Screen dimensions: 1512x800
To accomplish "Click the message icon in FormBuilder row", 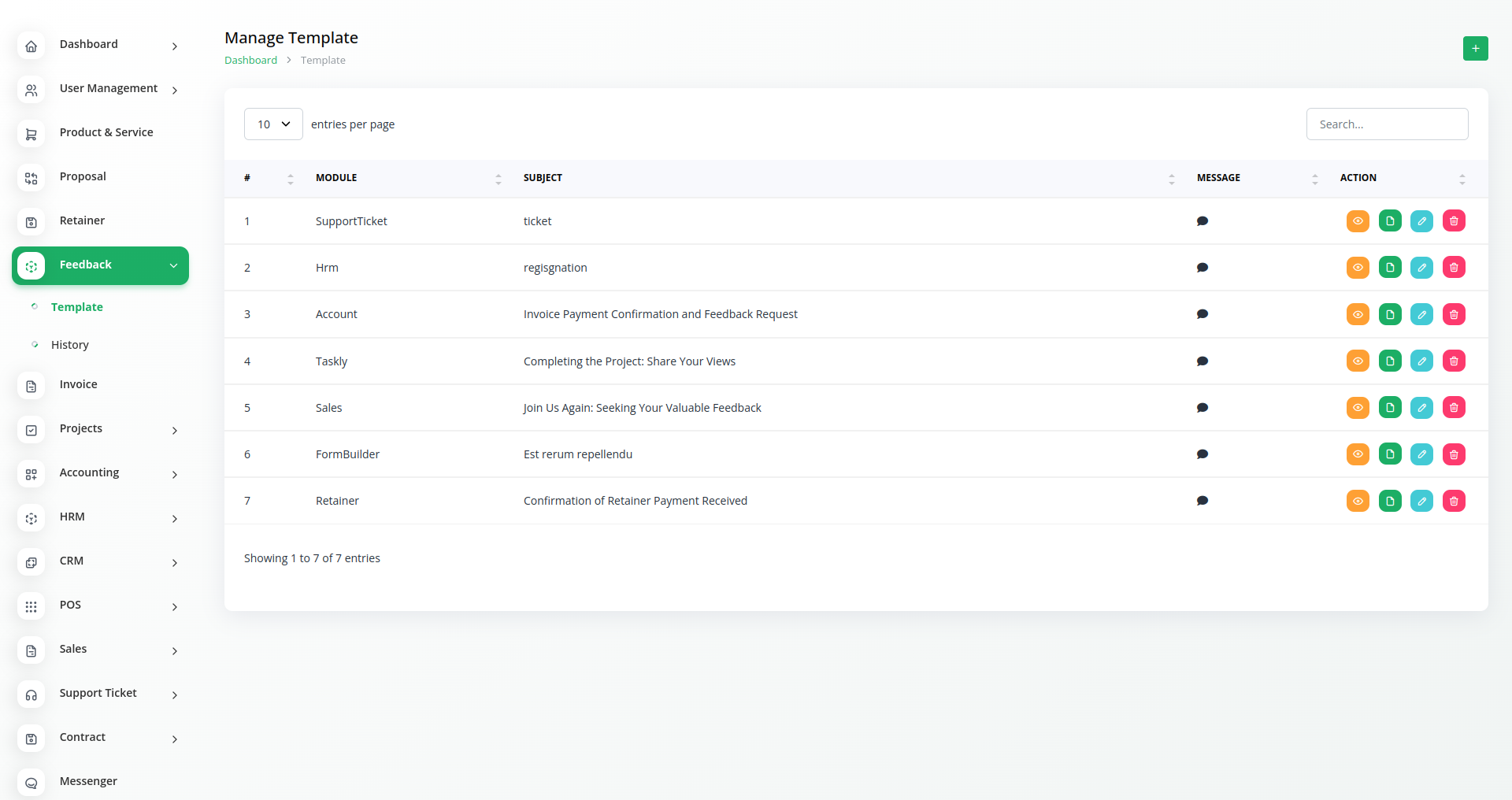I will [x=1202, y=454].
